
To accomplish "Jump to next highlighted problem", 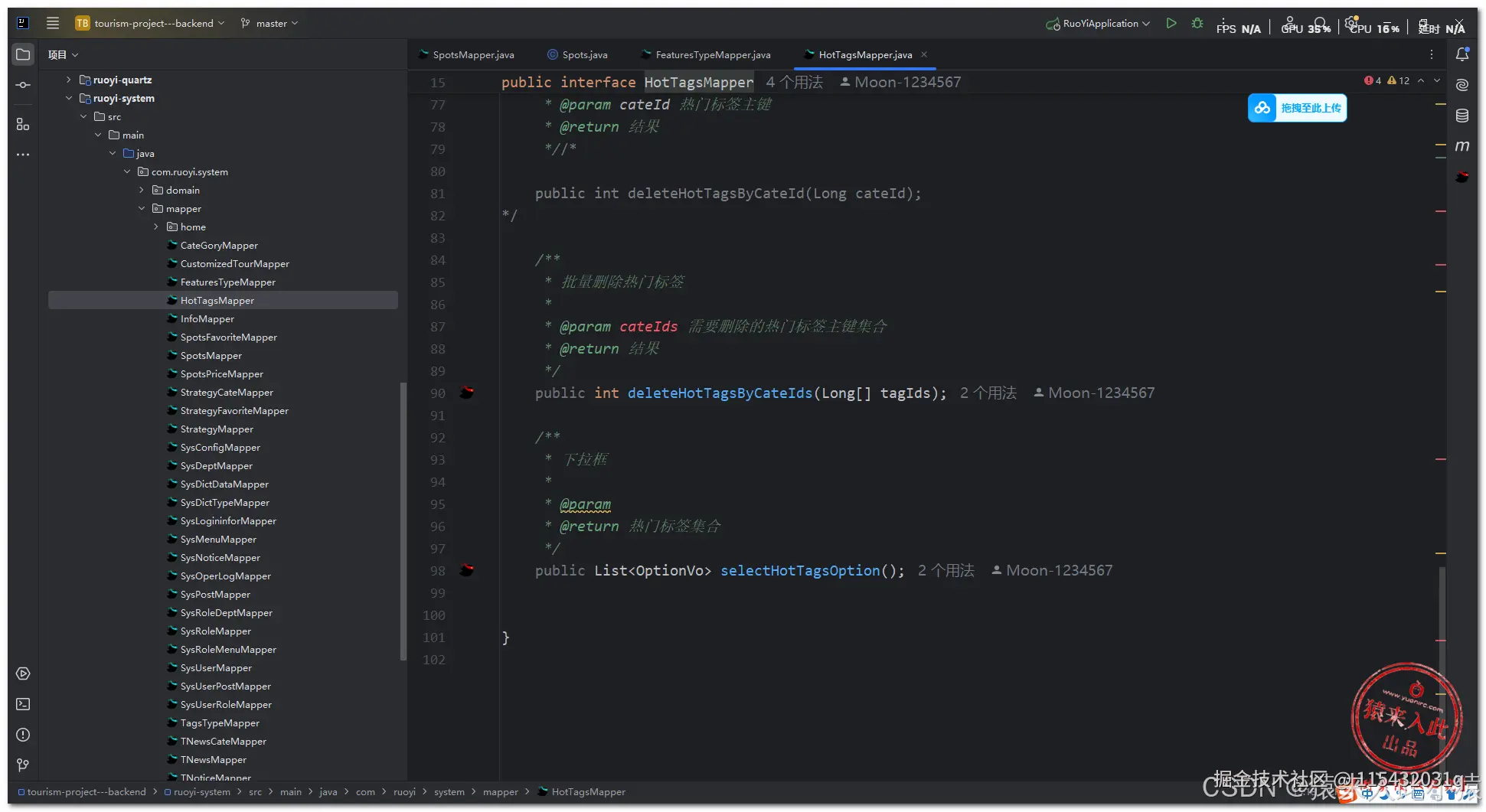I will tap(1437, 80).
